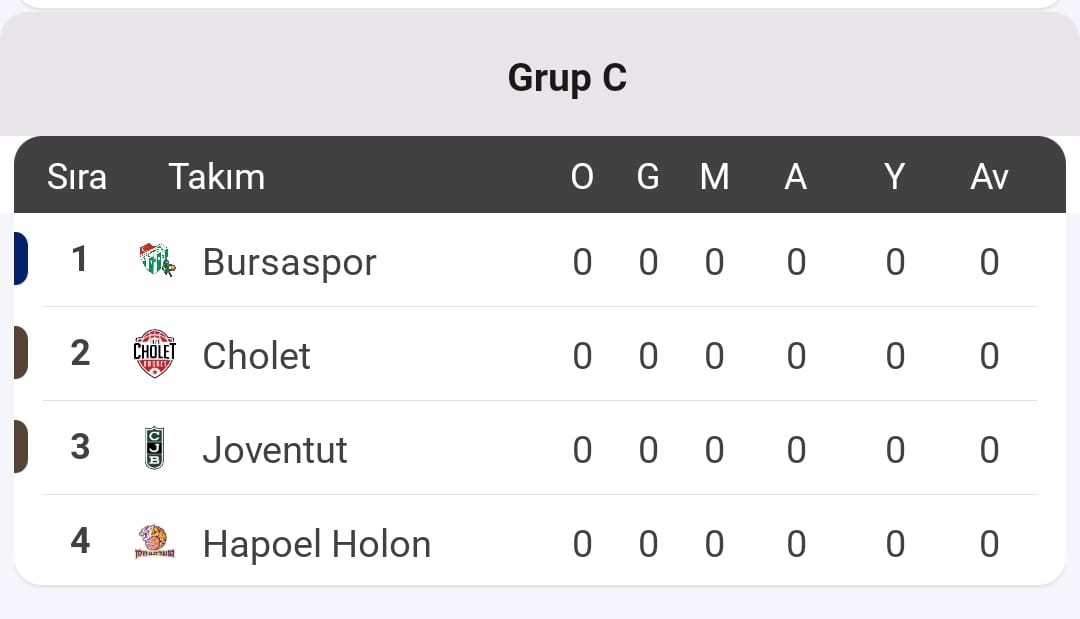This screenshot has width=1080, height=619.
Task: Open the Bursaspor team page
Action: tap(289, 262)
